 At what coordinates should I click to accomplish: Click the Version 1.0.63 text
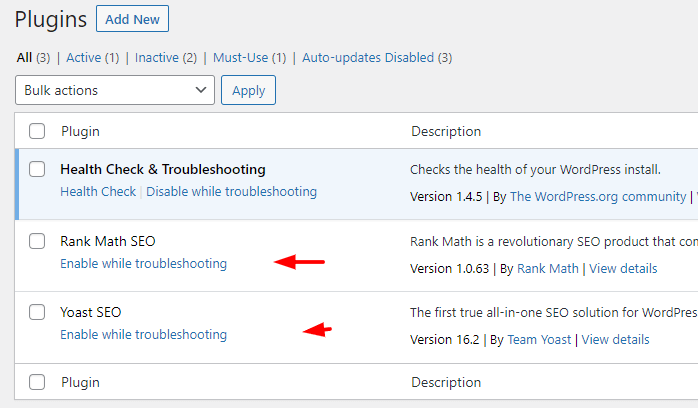pyautogui.click(x=449, y=269)
